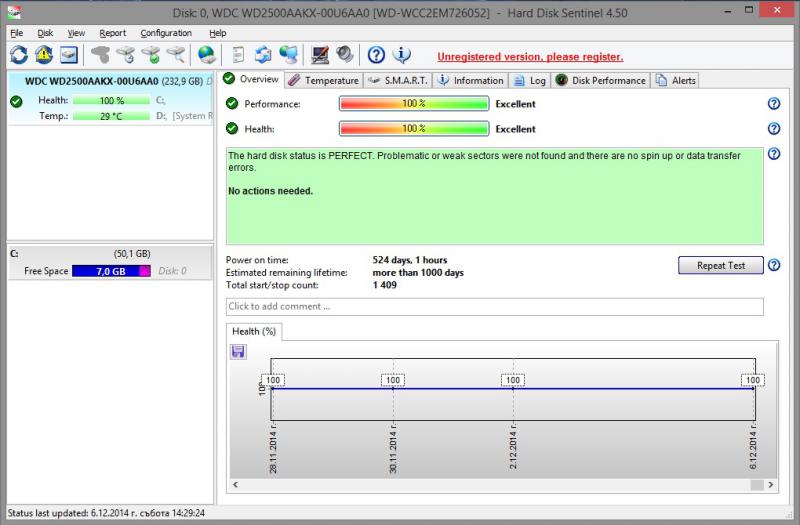Click the info speech bubble toolbar icon

tap(402, 55)
